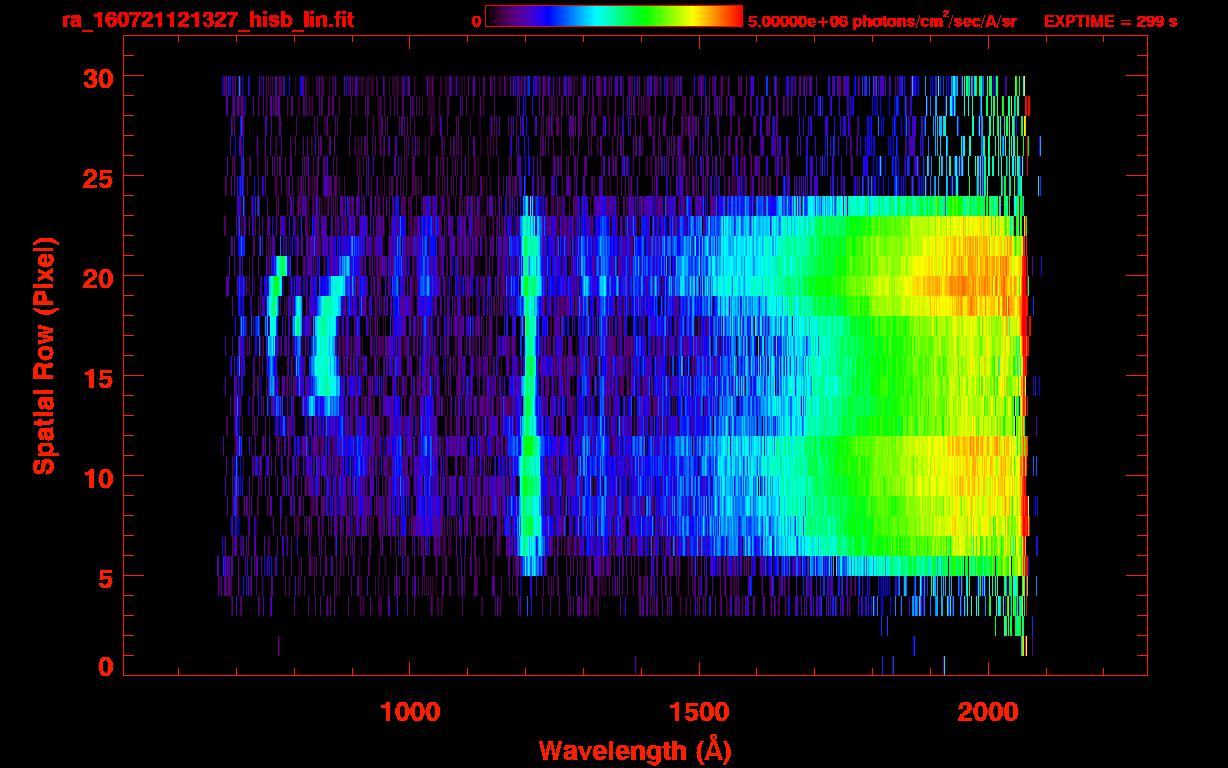Click the x-axis tick label 2000
The width and height of the screenshot is (1228, 768).
click(x=988, y=711)
